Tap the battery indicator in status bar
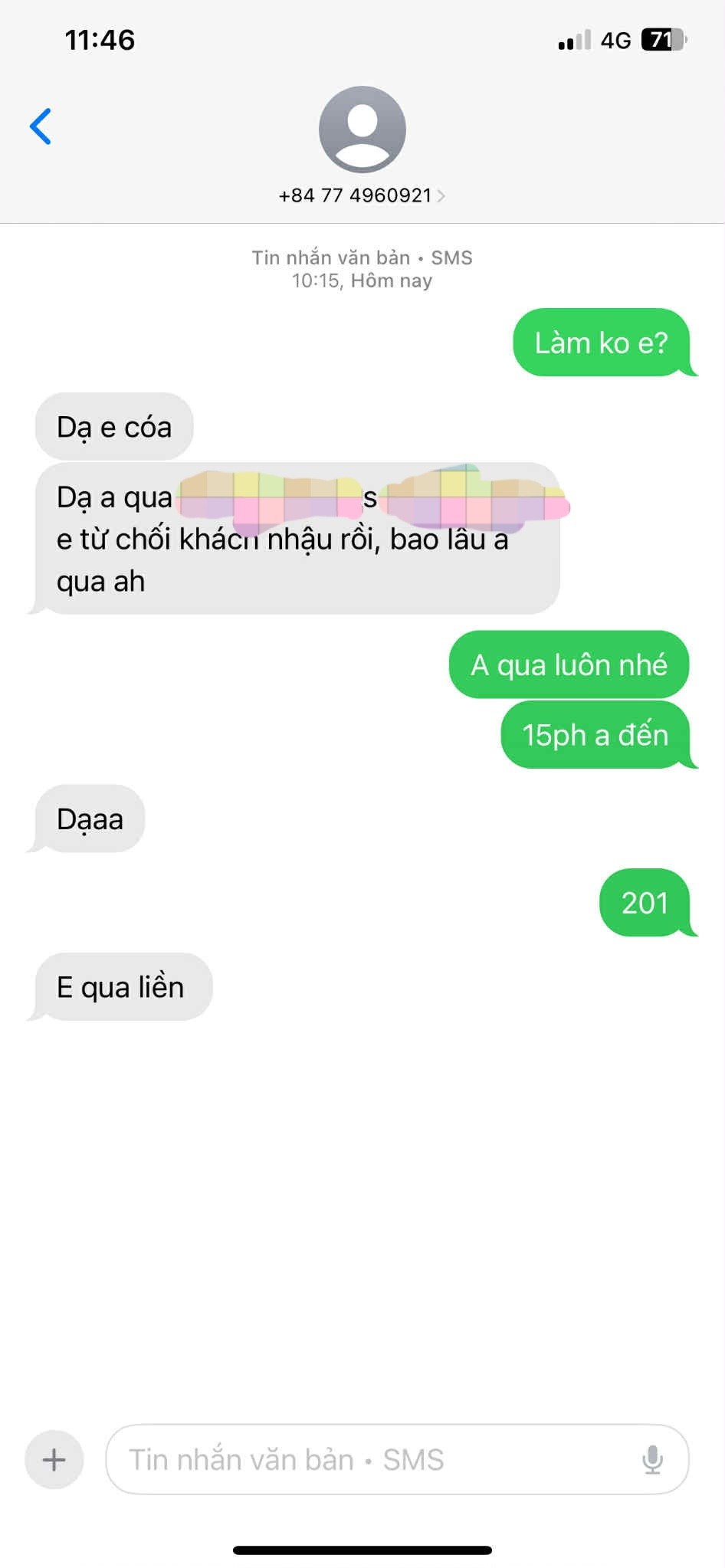 tap(664, 40)
